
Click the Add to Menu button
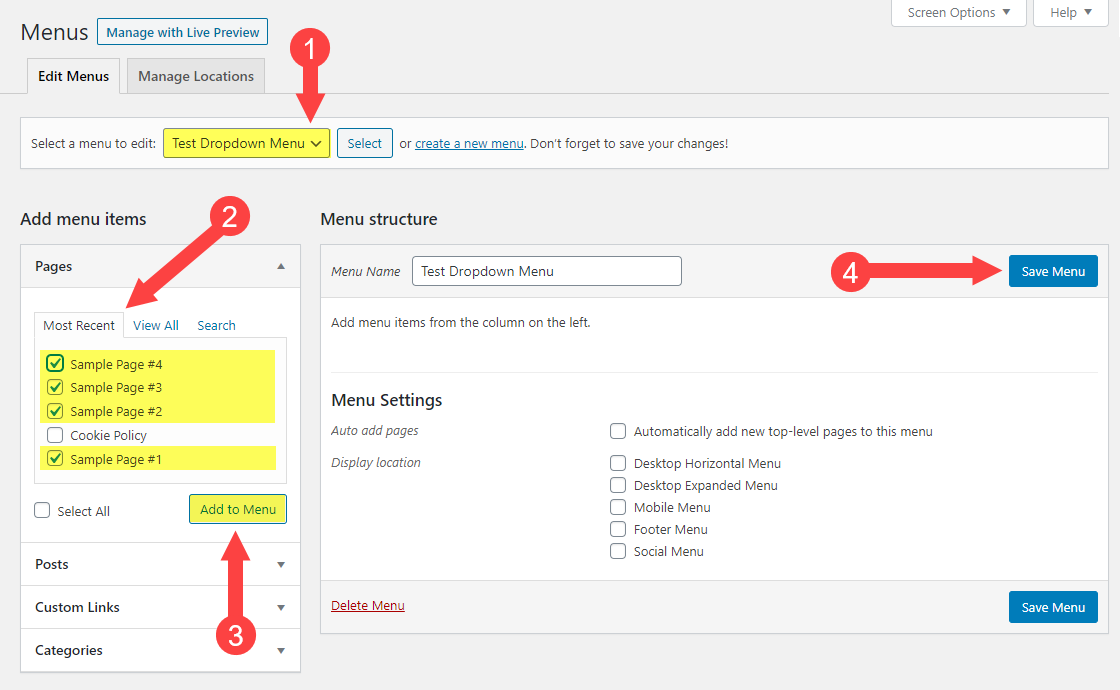238,509
